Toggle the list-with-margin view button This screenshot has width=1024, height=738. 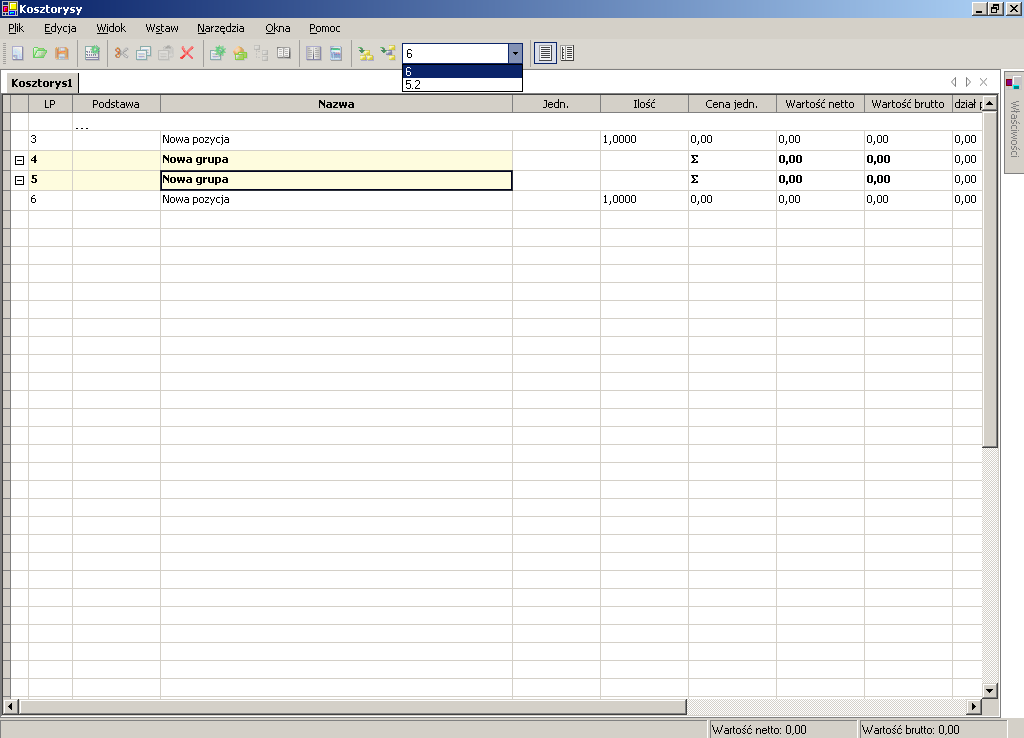568,54
